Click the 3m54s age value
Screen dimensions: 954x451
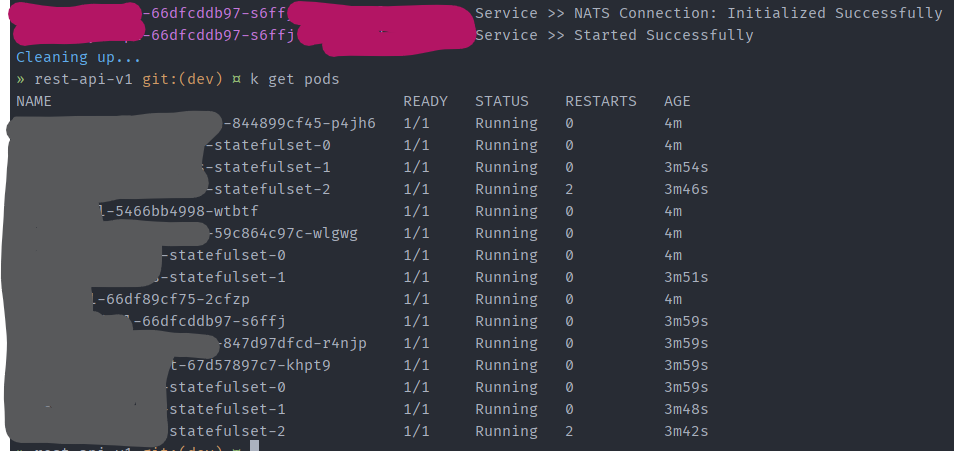coord(686,167)
